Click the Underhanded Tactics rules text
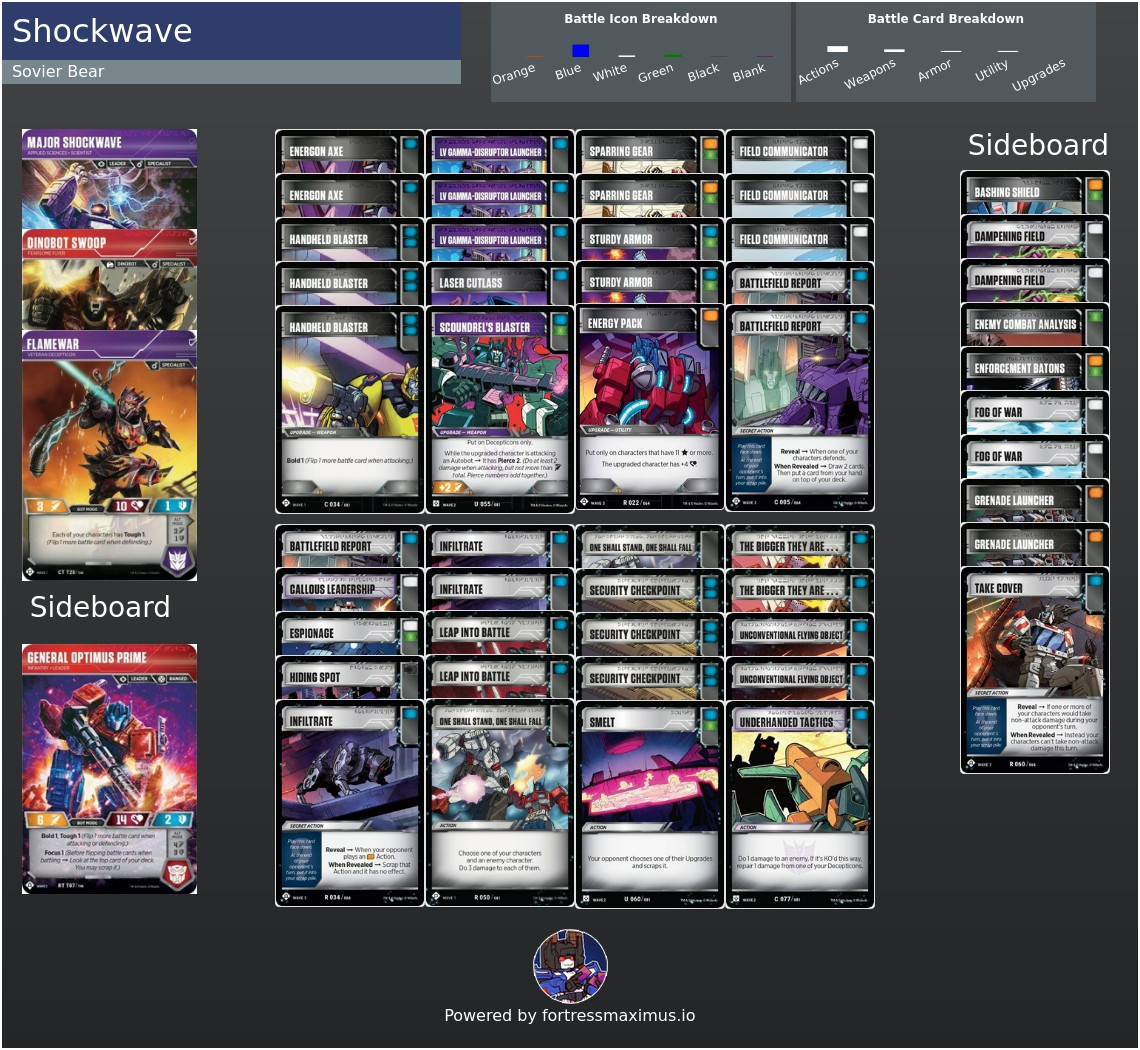The height and width of the screenshot is (1050, 1140). click(x=800, y=862)
